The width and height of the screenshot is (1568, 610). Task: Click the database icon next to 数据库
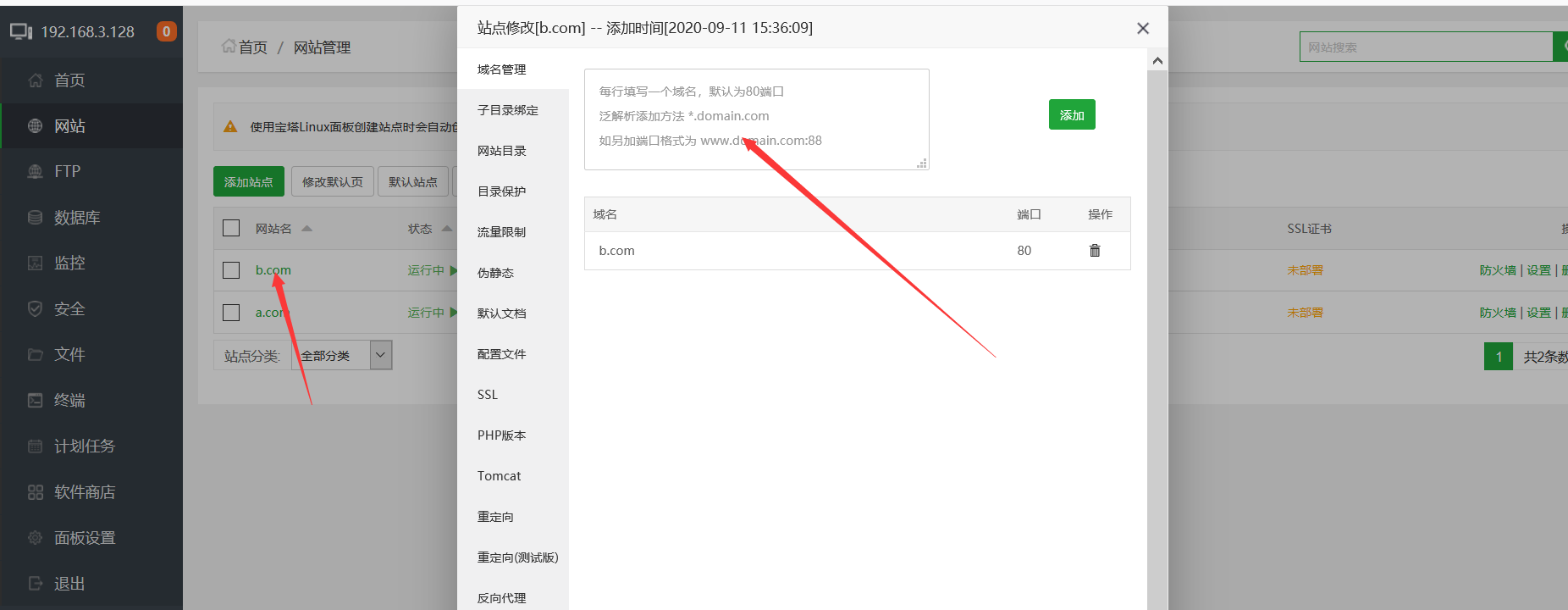[x=35, y=218]
